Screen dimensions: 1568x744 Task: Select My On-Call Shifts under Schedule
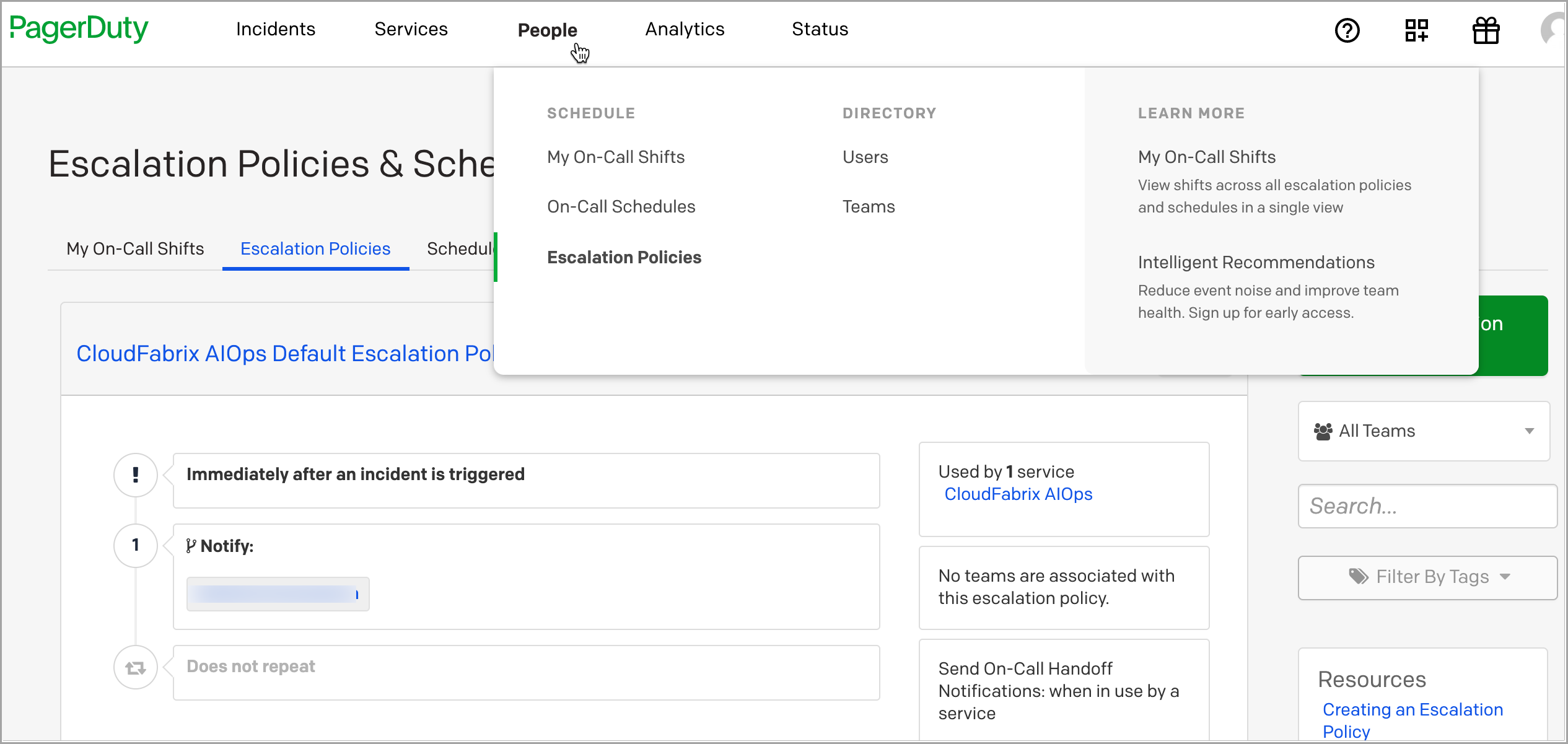pos(616,157)
